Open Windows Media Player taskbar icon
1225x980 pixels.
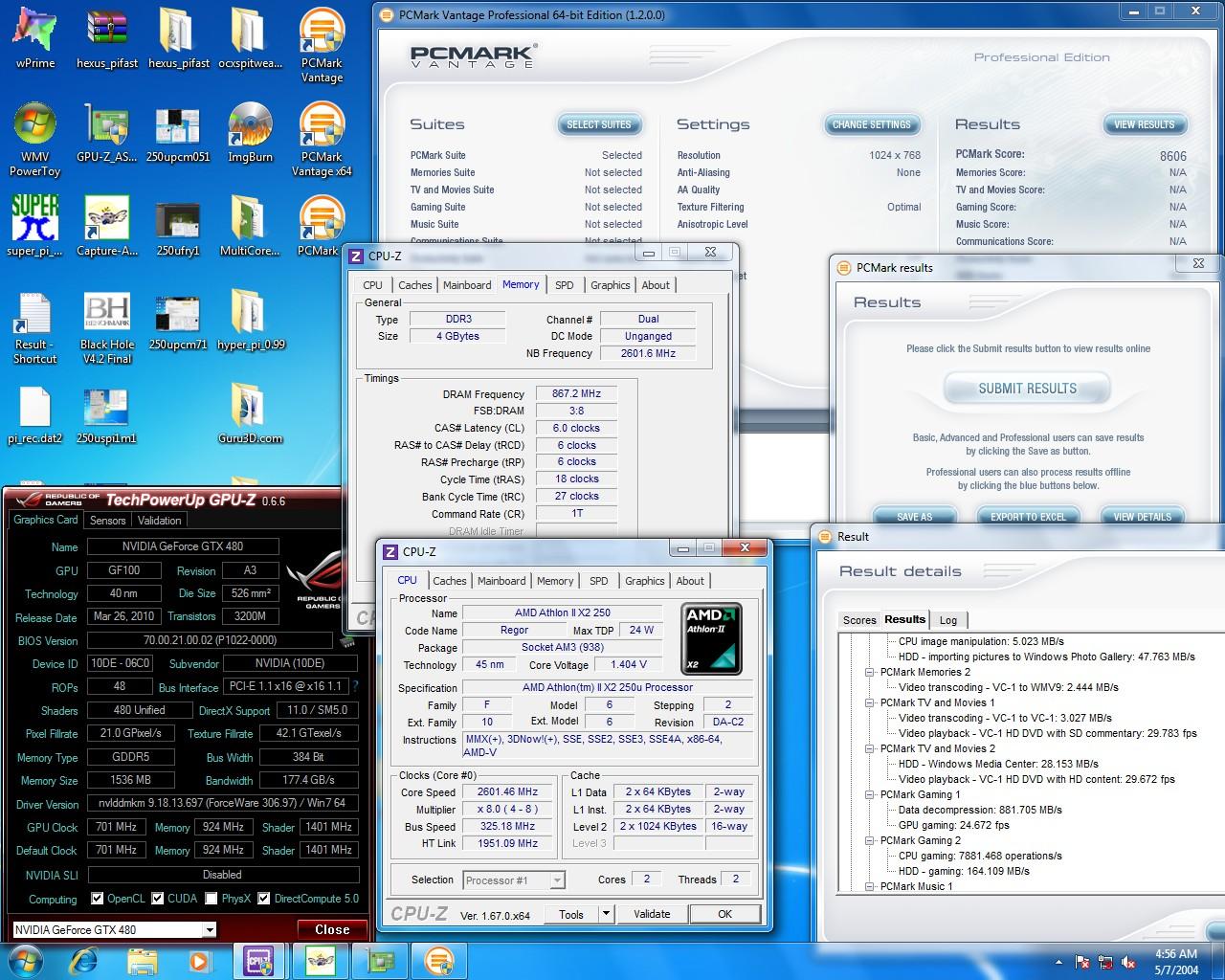(199, 960)
